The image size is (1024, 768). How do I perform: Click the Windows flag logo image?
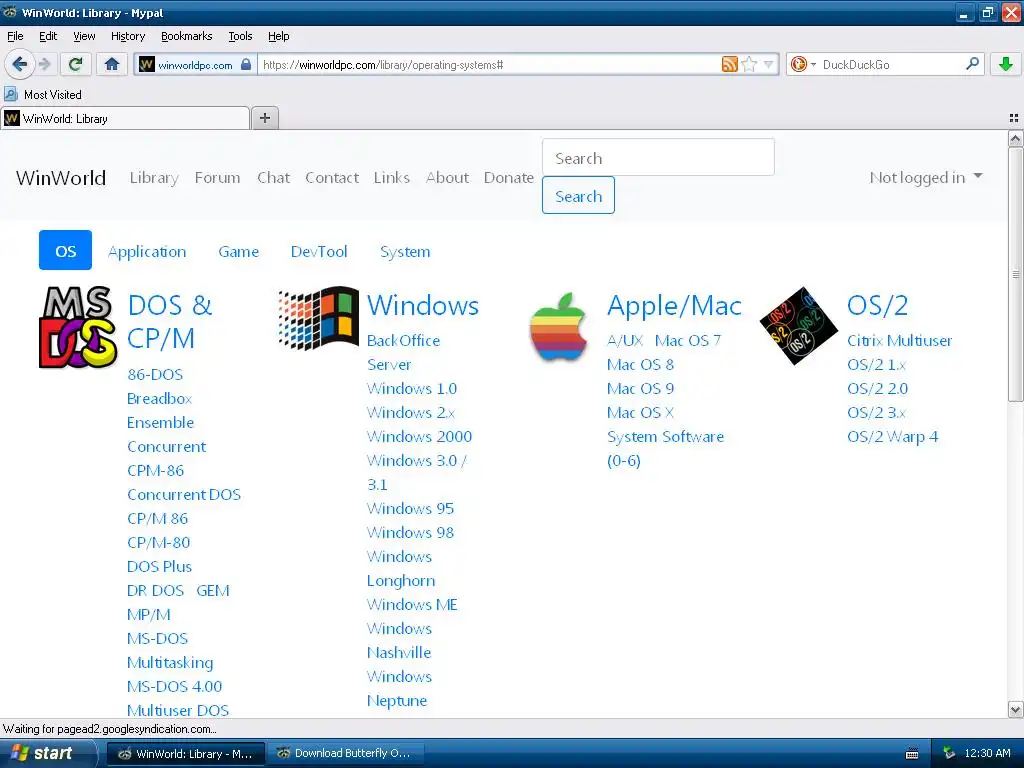pos(318,317)
